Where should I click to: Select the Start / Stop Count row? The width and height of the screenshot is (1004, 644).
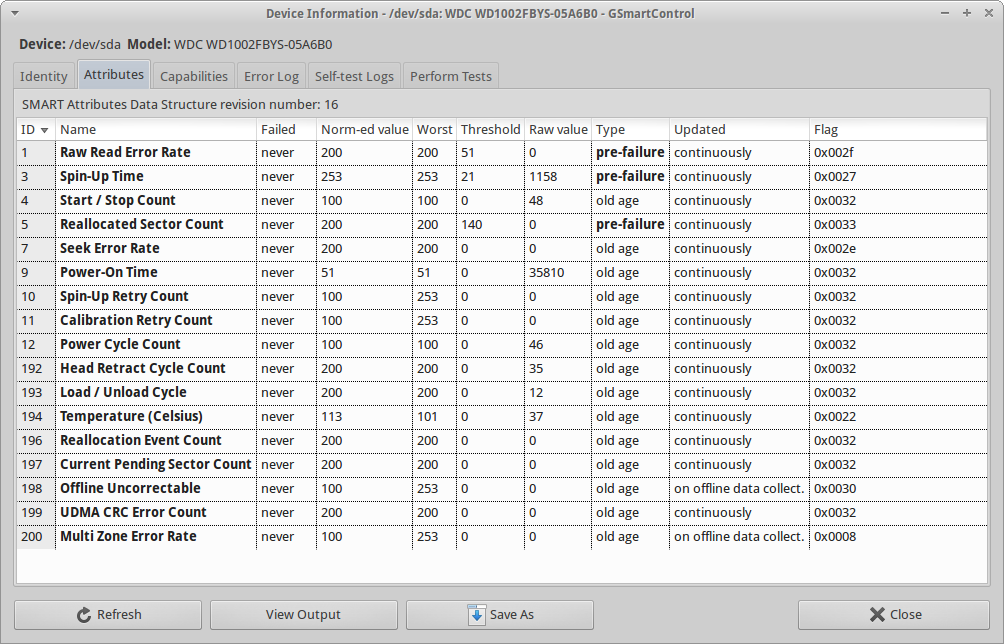(502, 200)
